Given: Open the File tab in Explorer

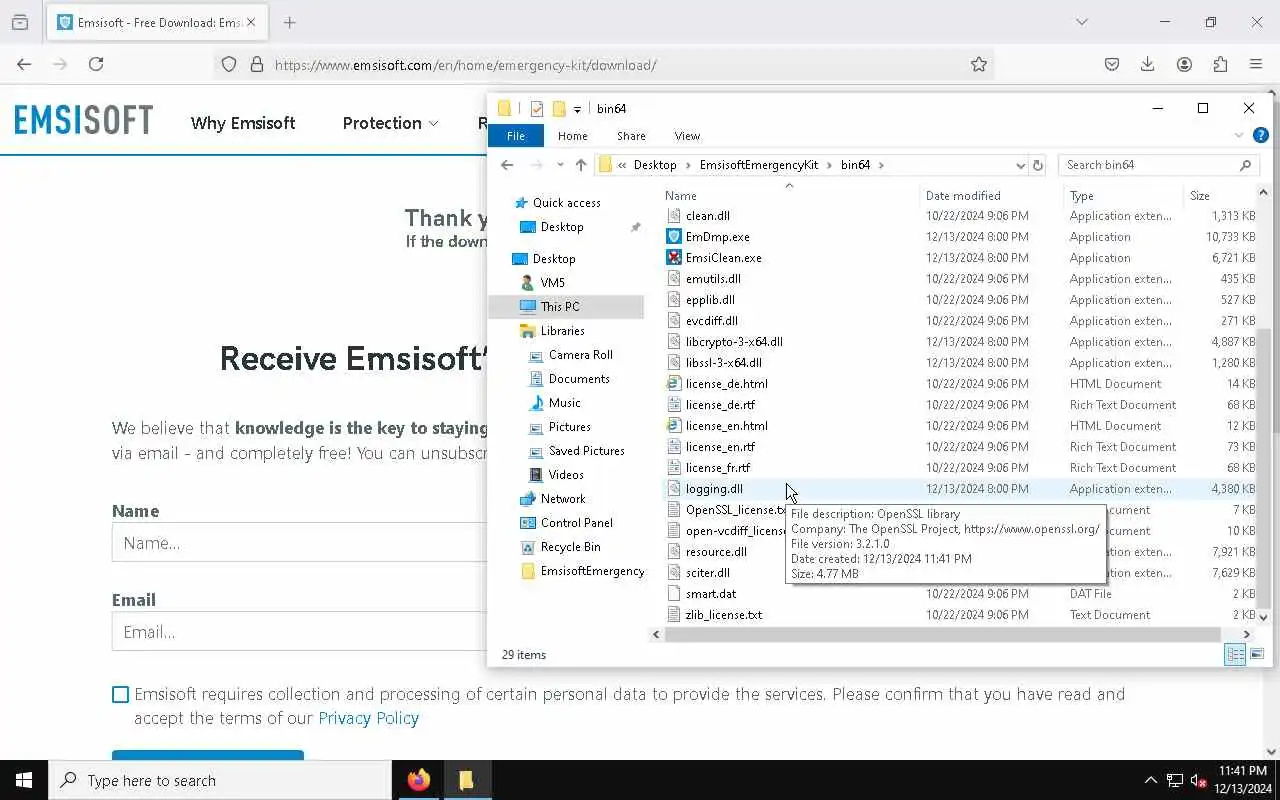Looking at the screenshot, I should 516,136.
